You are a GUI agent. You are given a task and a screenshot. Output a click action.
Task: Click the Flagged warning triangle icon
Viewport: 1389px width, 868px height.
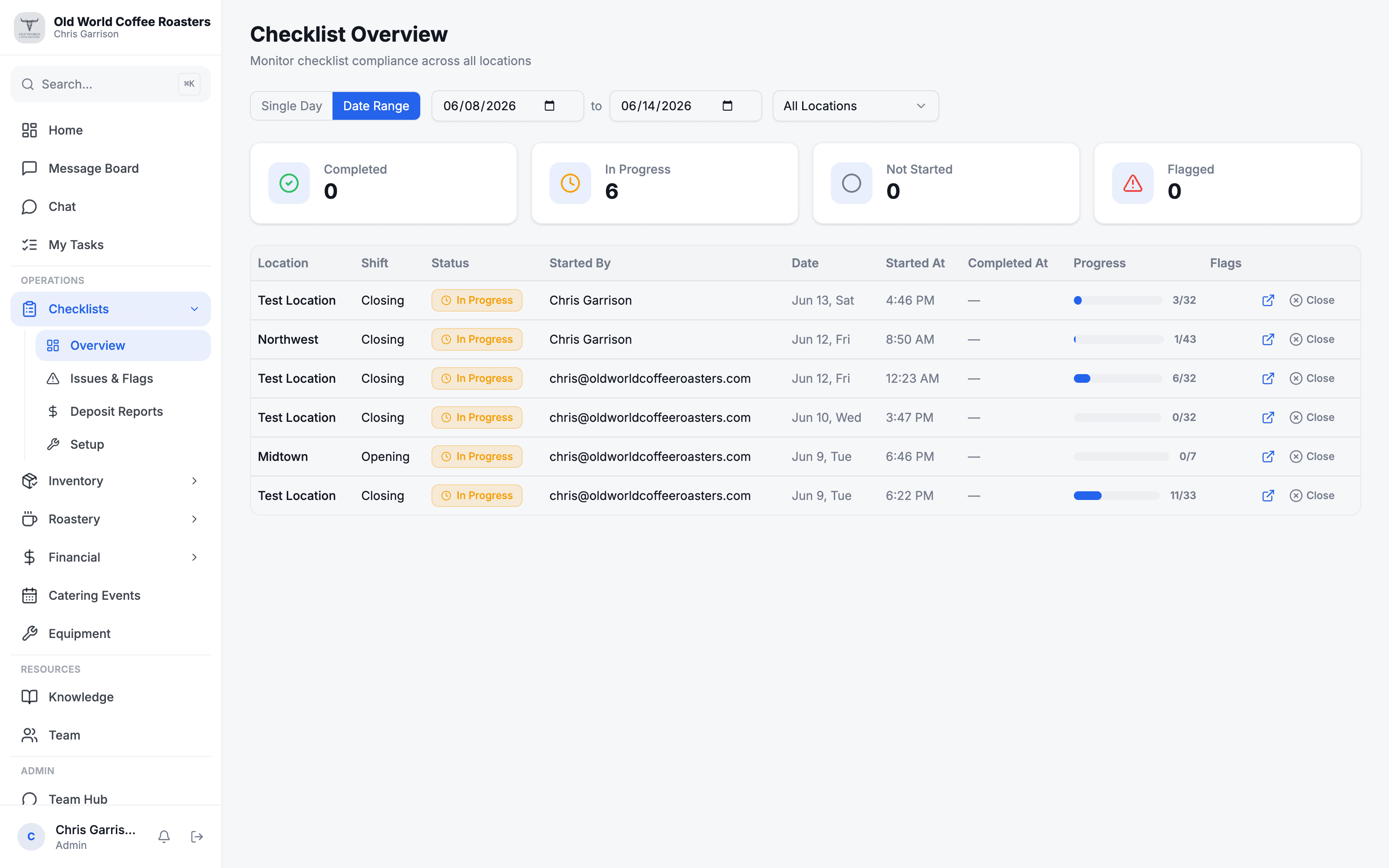coord(1132,183)
